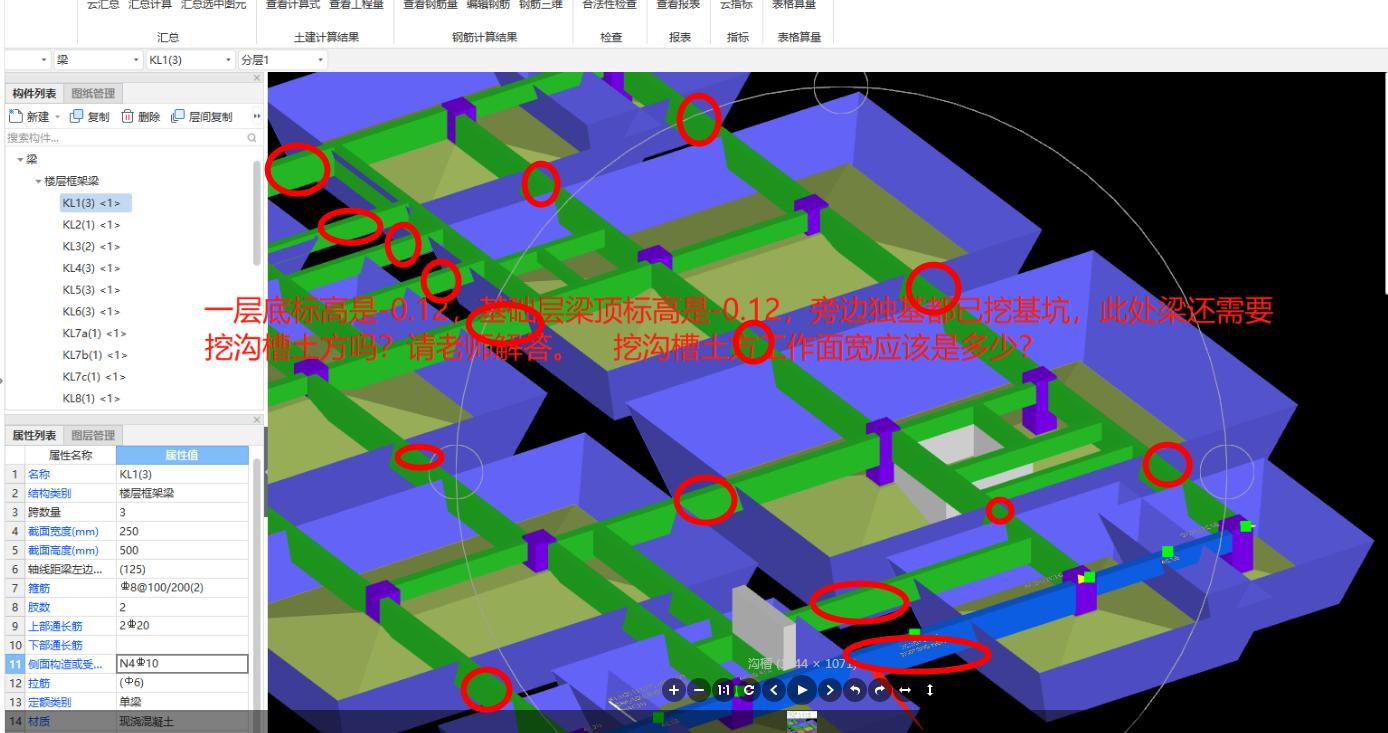The width and height of the screenshot is (1388, 733).
Task: Click the 新建 new component icon
Action: (x=16, y=117)
